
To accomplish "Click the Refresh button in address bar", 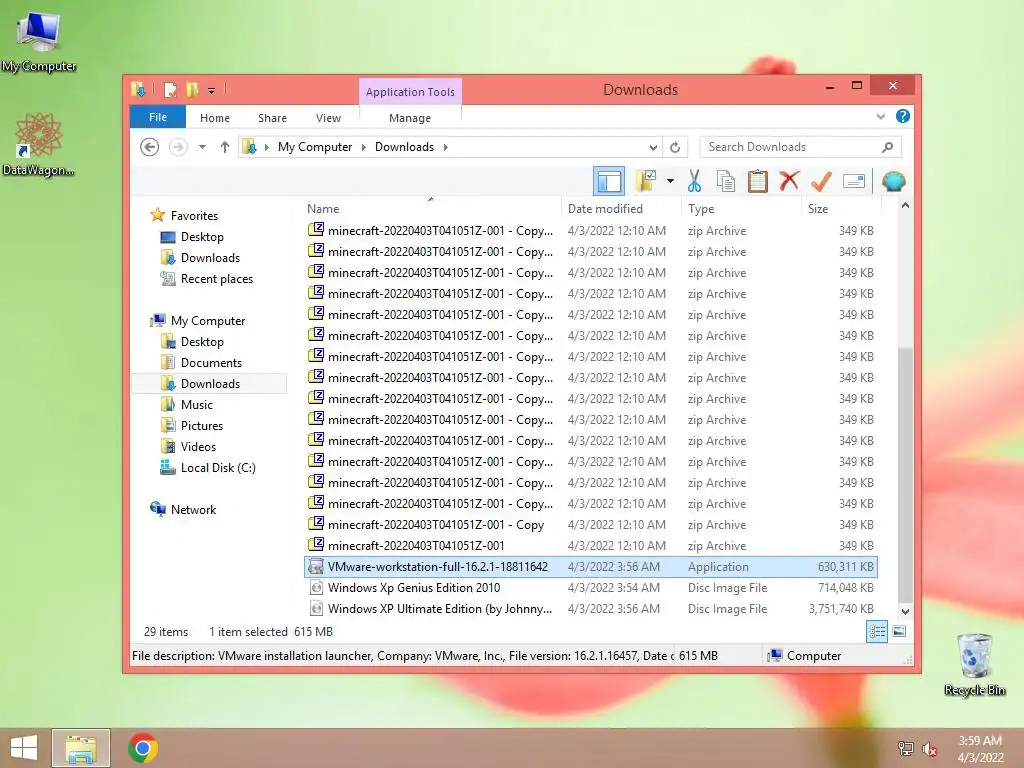I will click(675, 148).
